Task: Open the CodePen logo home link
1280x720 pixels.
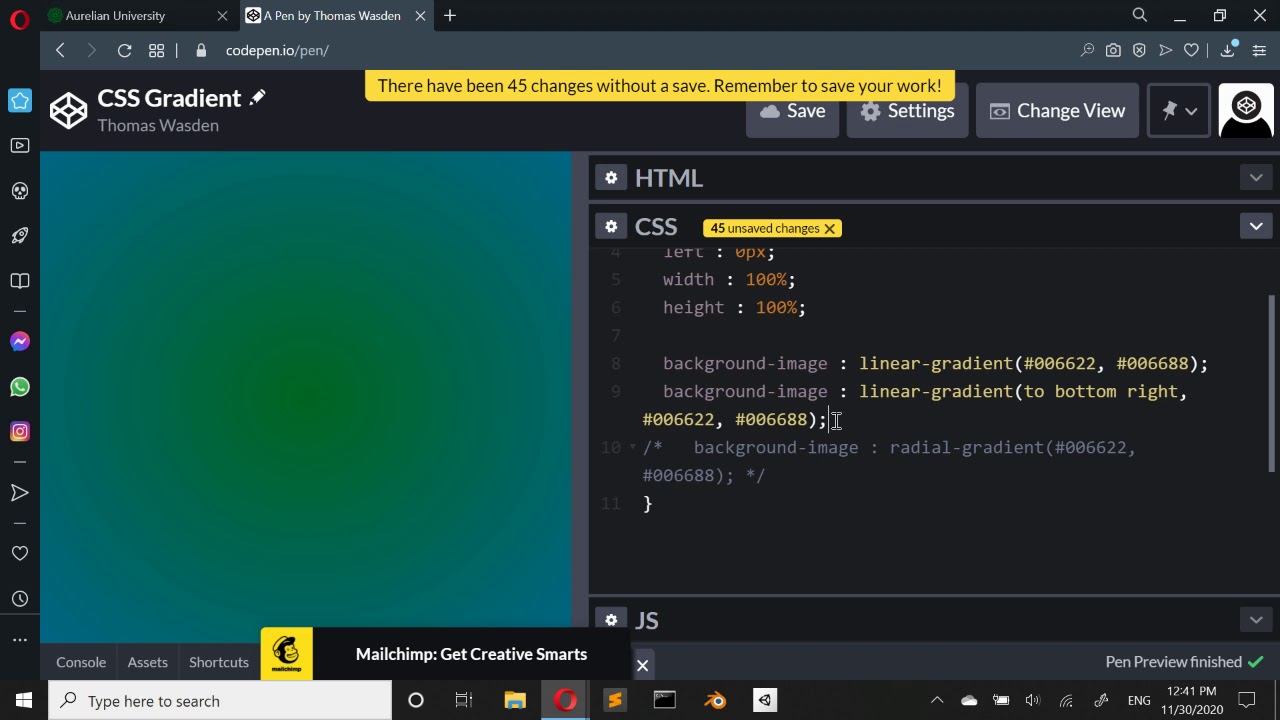Action: (x=68, y=111)
